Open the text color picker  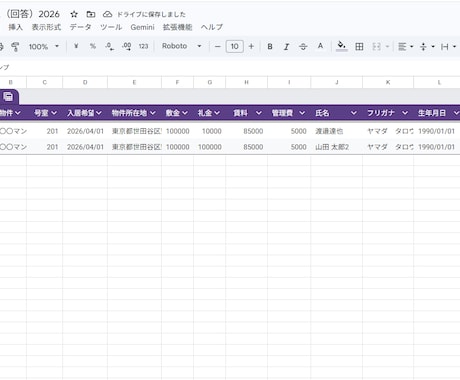[320, 46]
